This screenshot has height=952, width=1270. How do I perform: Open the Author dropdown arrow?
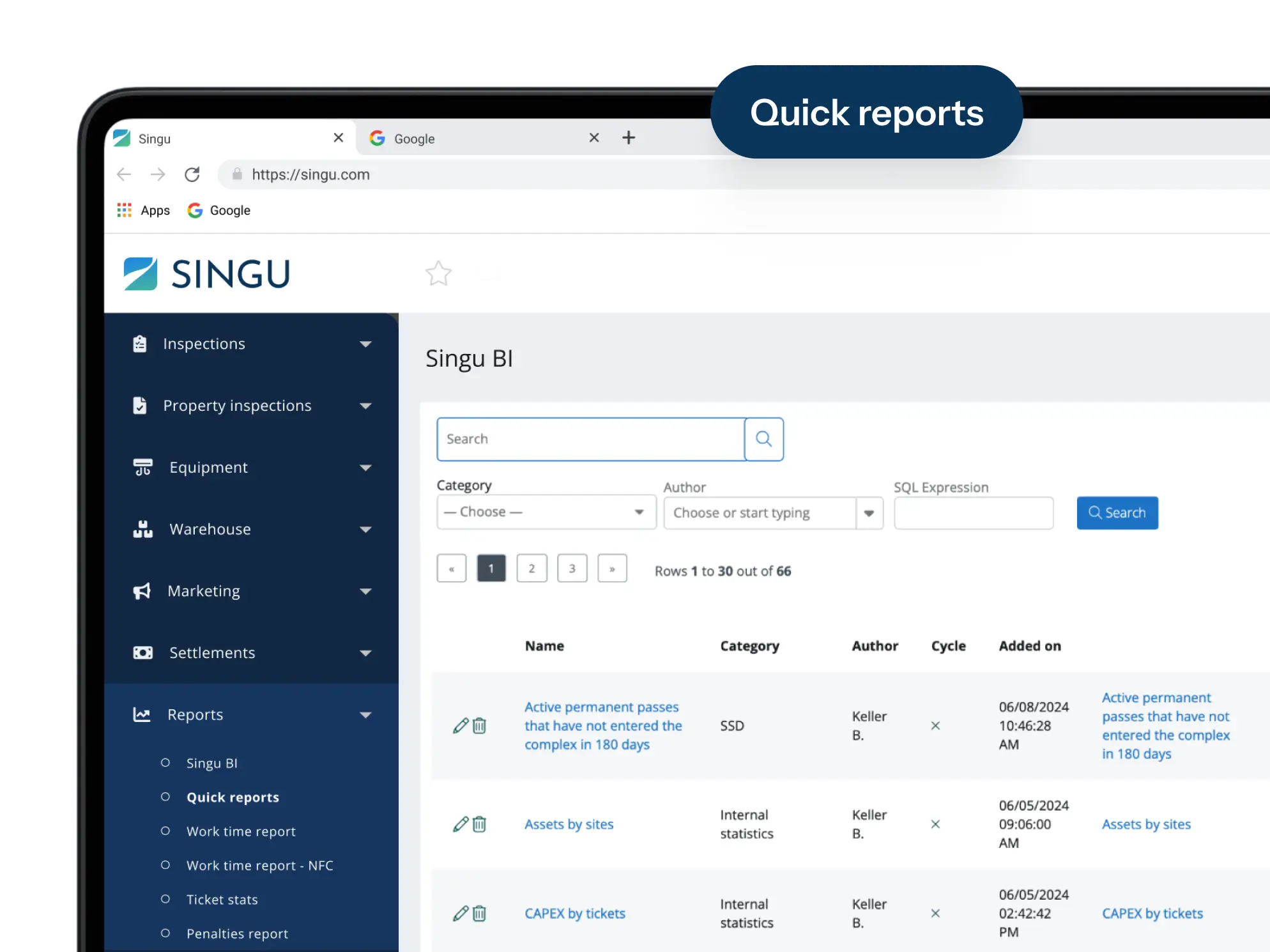pyautogui.click(x=869, y=513)
